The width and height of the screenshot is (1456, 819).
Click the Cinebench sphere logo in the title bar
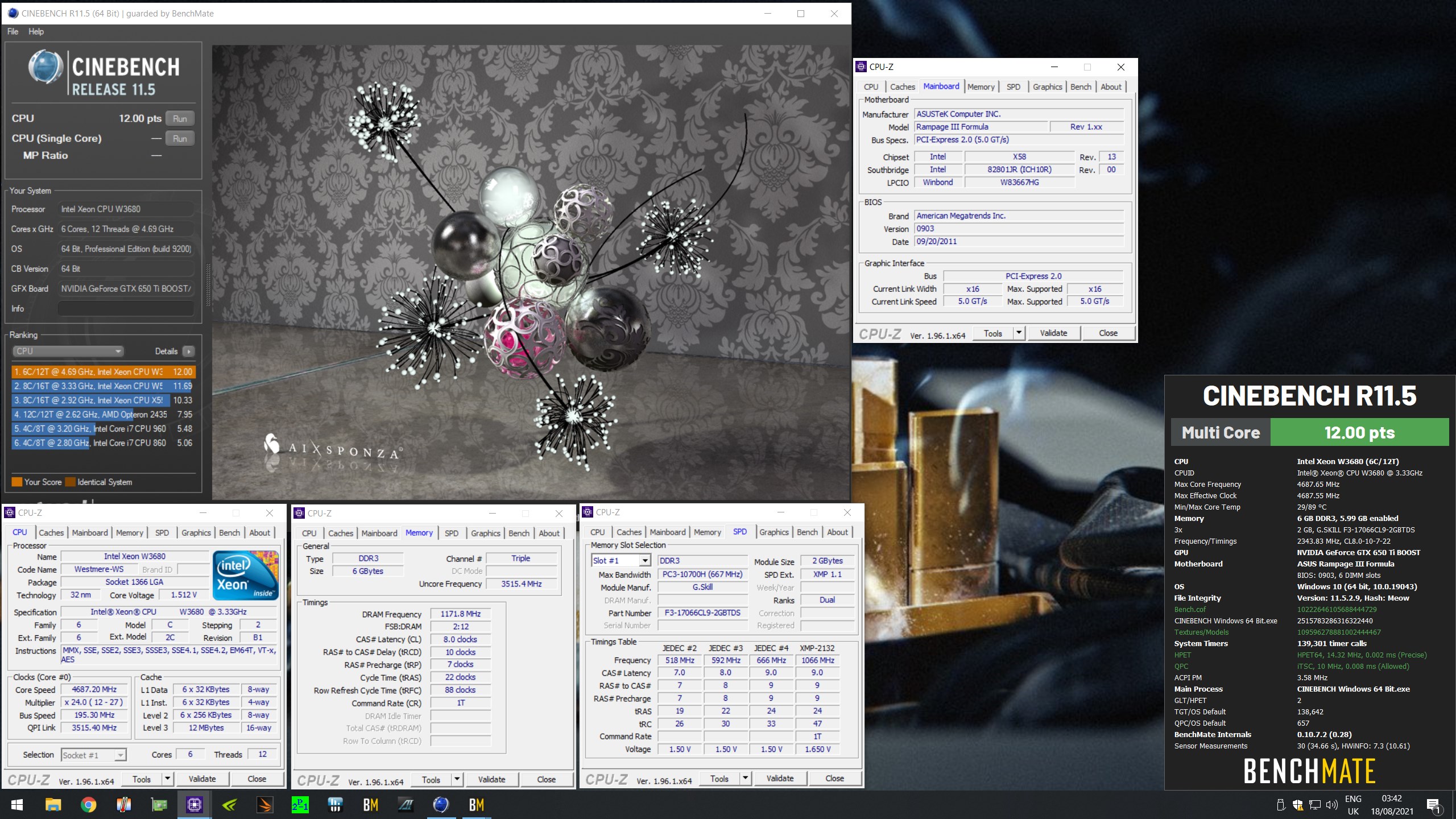(x=13, y=13)
